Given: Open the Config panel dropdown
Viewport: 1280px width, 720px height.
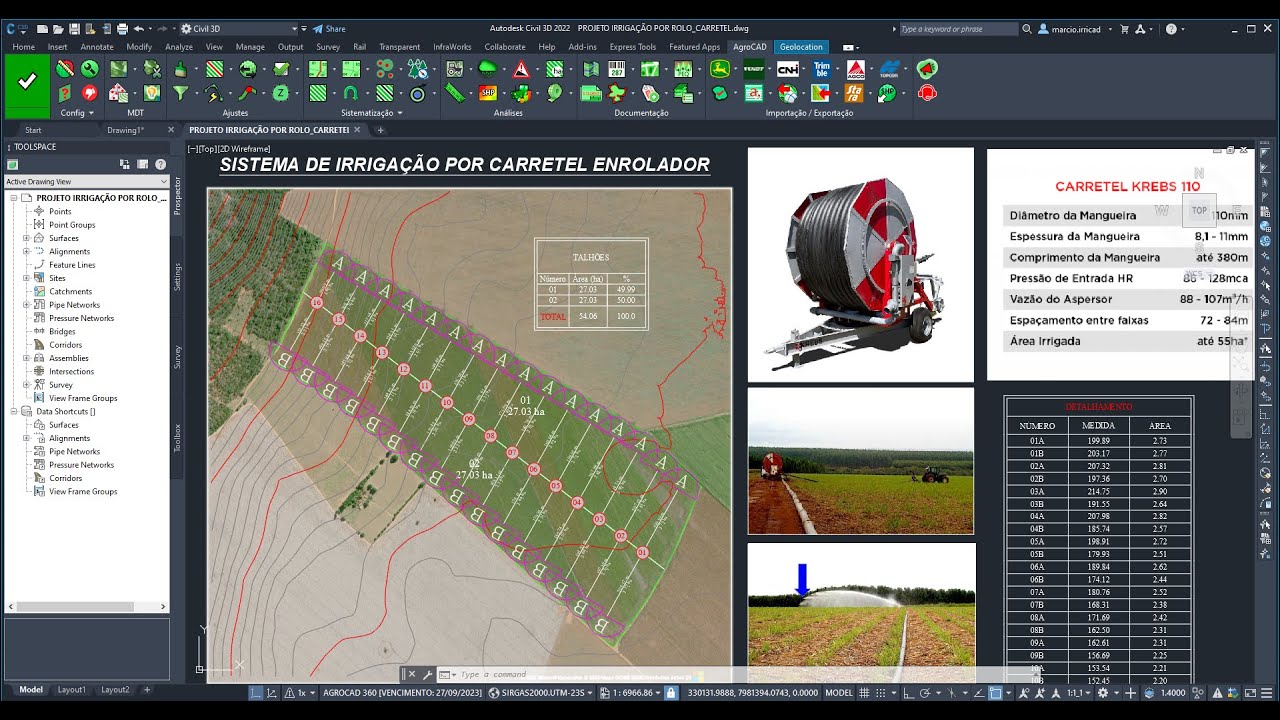Looking at the screenshot, I should point(77,113).
